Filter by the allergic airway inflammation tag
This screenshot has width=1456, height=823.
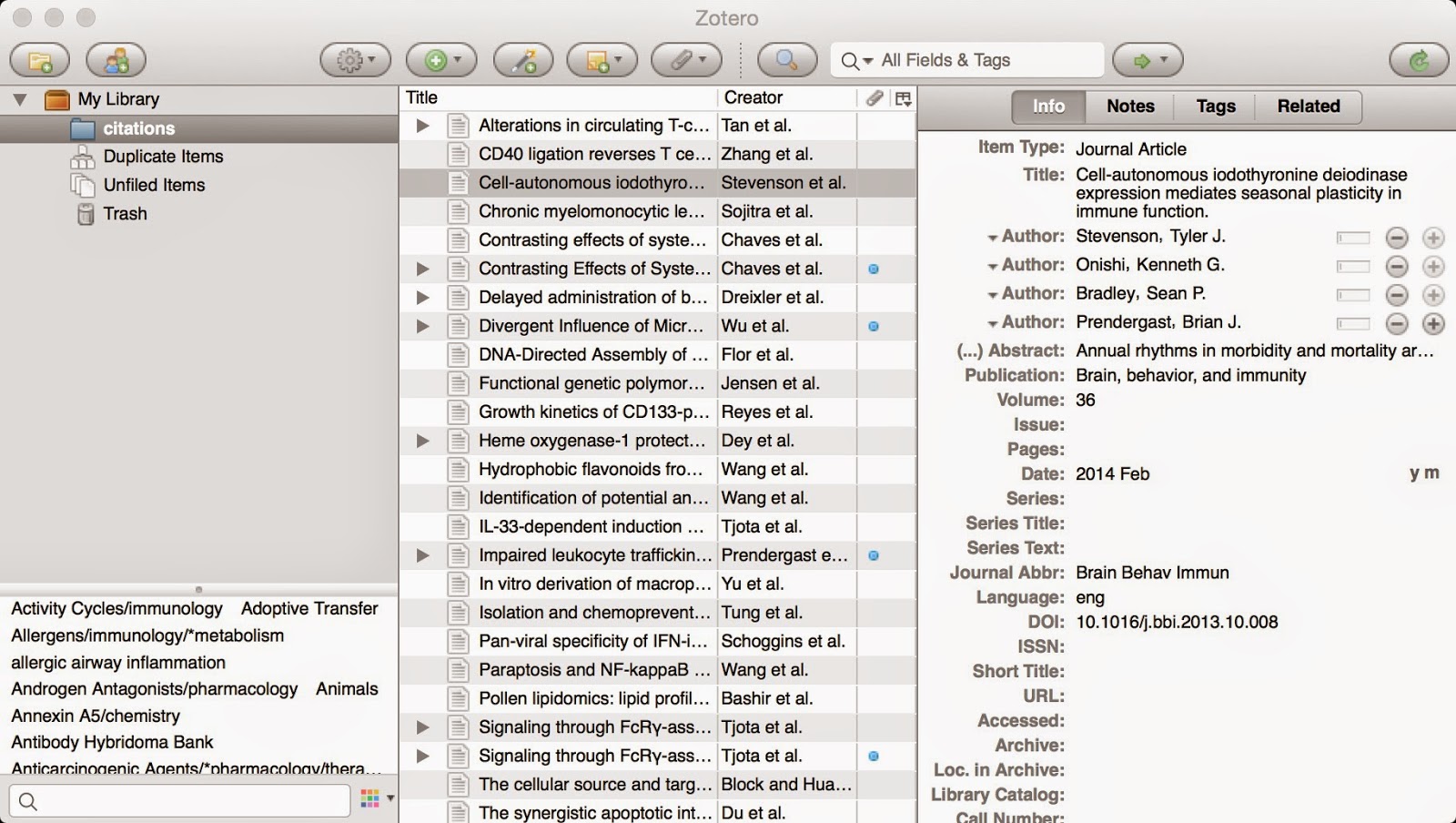pyautogui.click(x=118, y=663)
